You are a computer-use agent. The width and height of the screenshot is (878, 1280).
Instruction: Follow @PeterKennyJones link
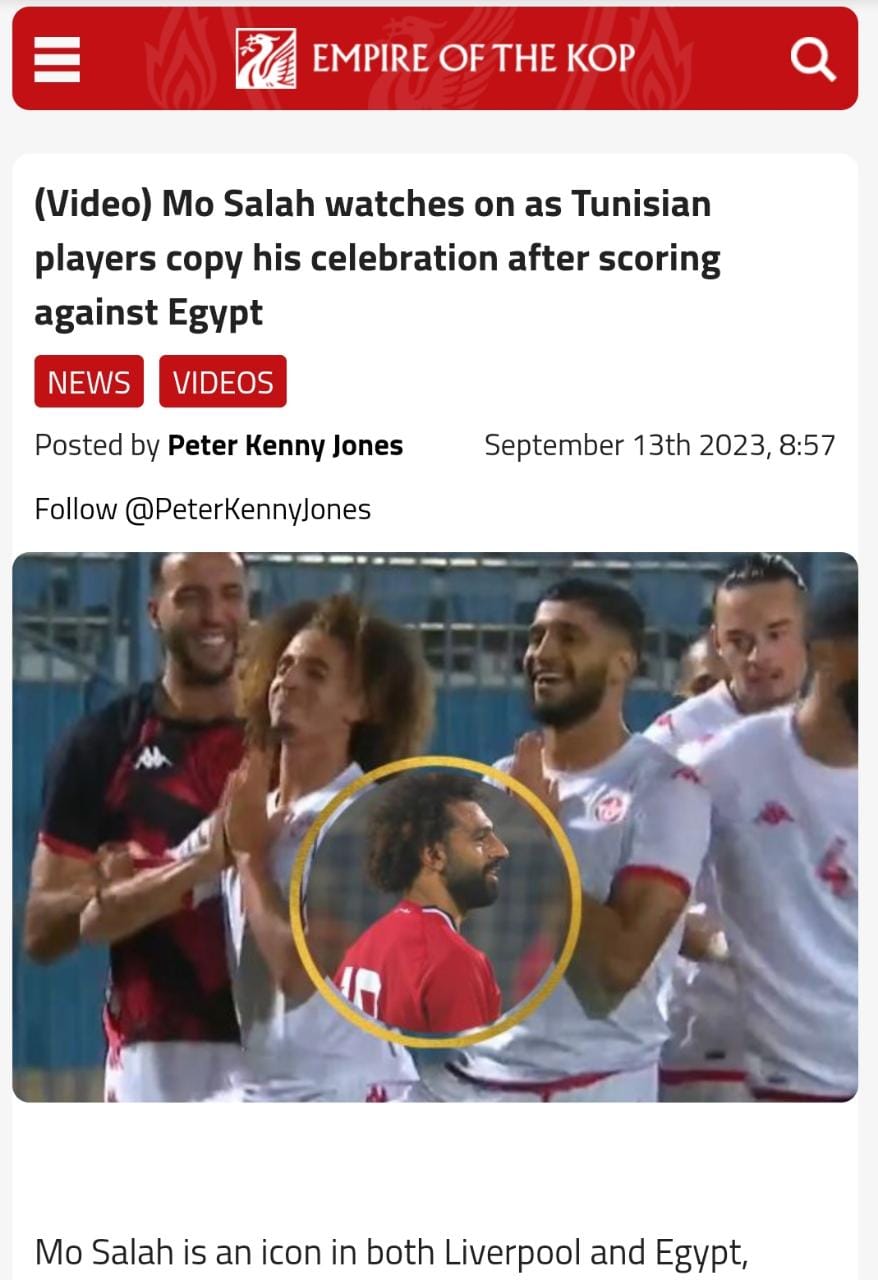(x=203, y=509)
